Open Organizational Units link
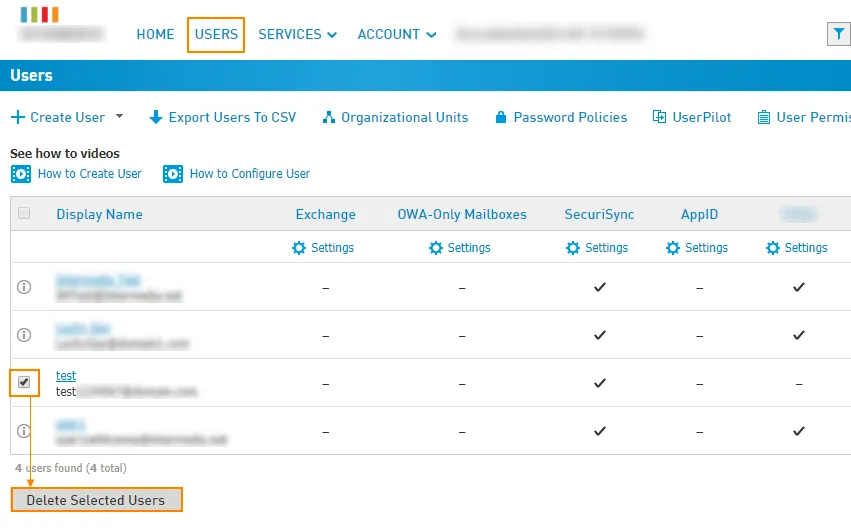 tap(404, 117)
